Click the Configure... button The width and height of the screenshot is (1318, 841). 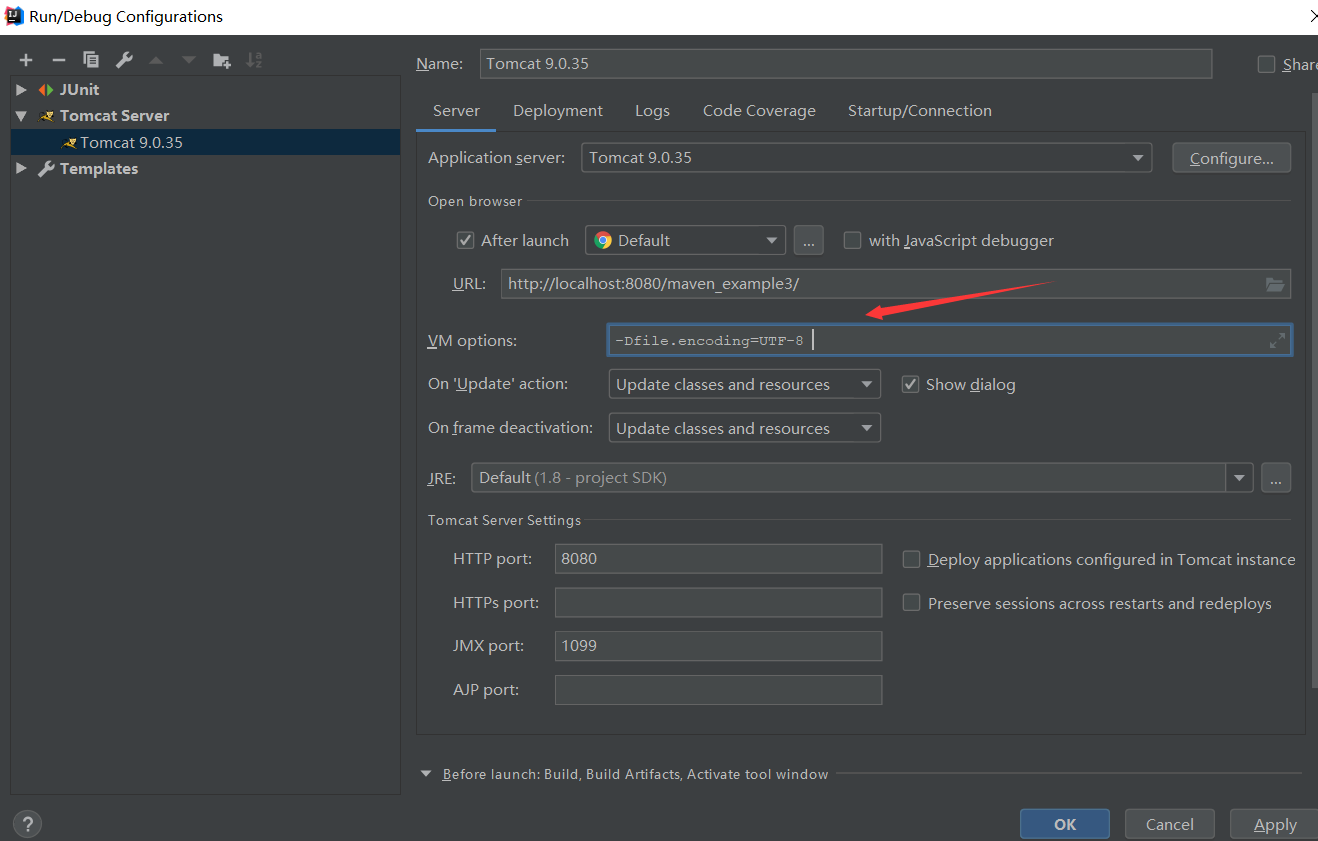(1231, 158)
